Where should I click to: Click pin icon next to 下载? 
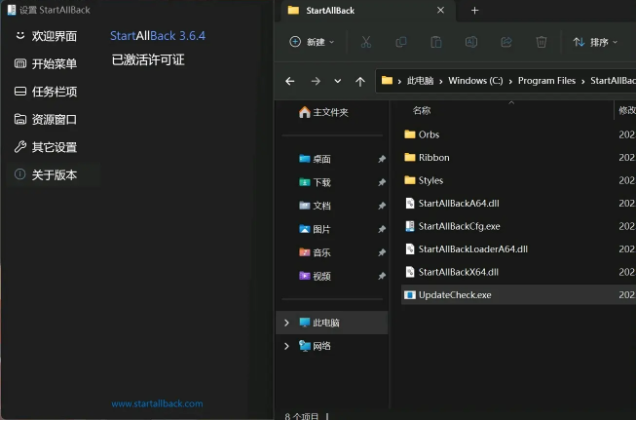(381, 183)
